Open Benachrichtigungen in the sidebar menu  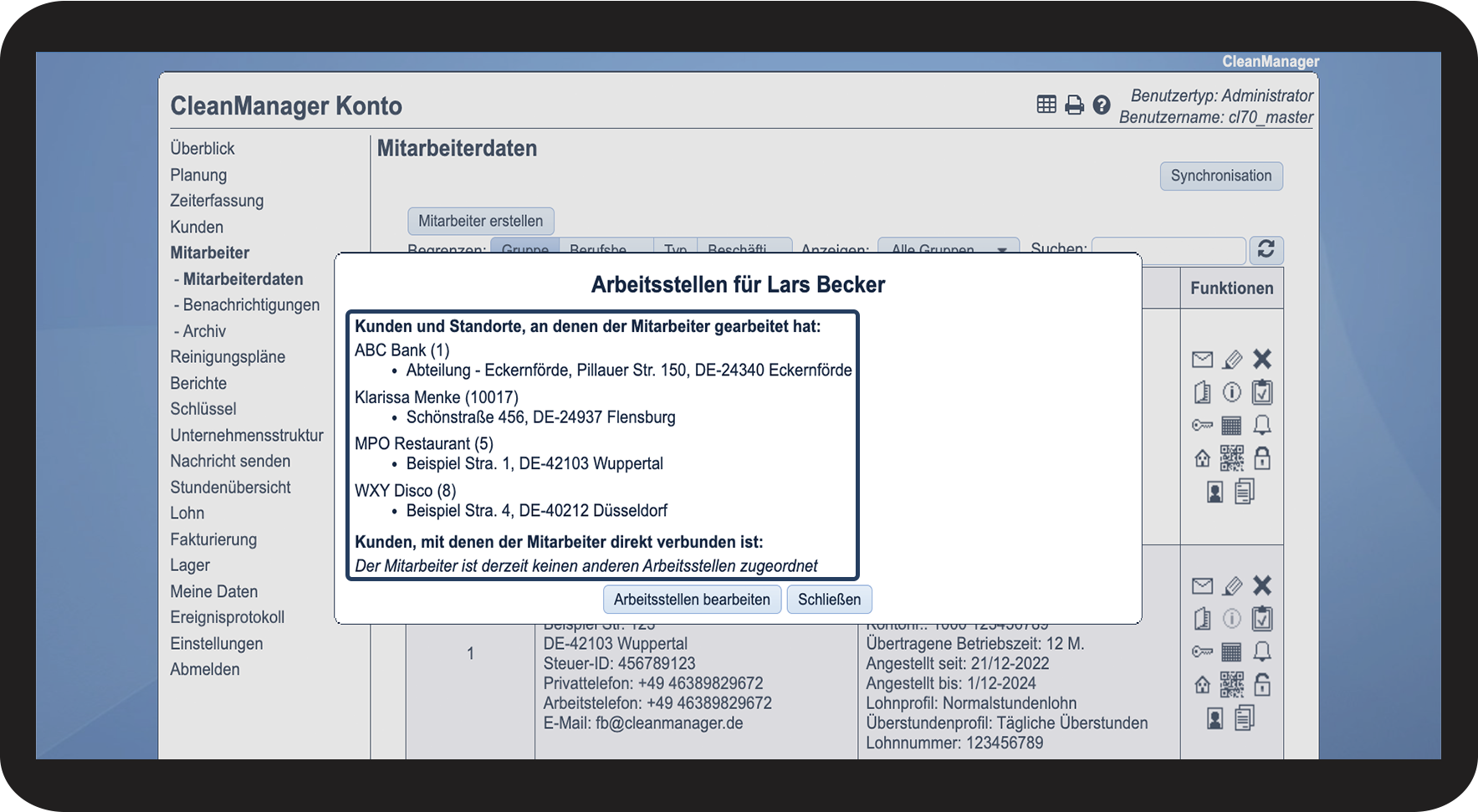(251, 305)
